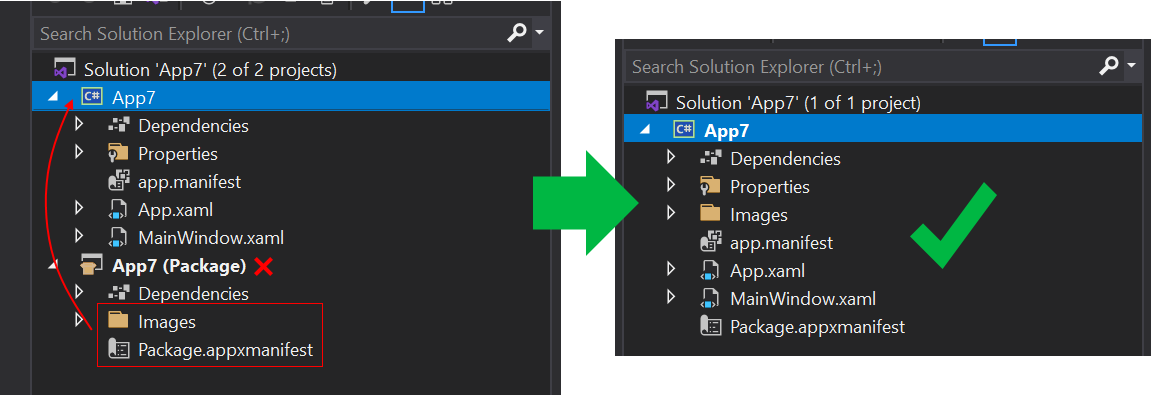The height and width of the screenshot is (395, 1151).
Task: Select "Package.appxmanifest" label in the left panel
Action: click(x=225, y=350)
